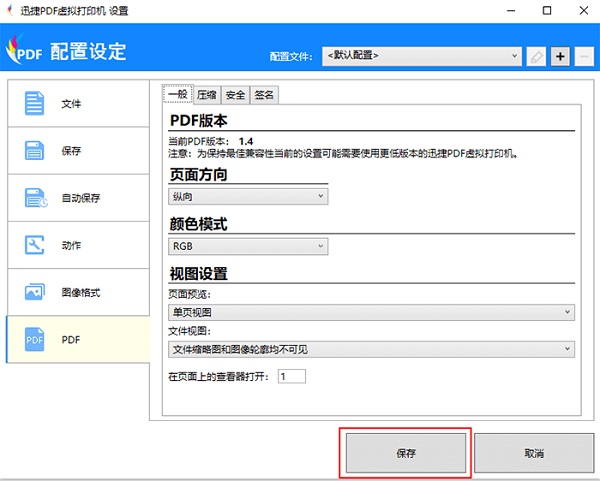This screenshot has height=481, width=600.
Task: Click the 动作 wrench icon in sidebar
Action: point(34,245)
